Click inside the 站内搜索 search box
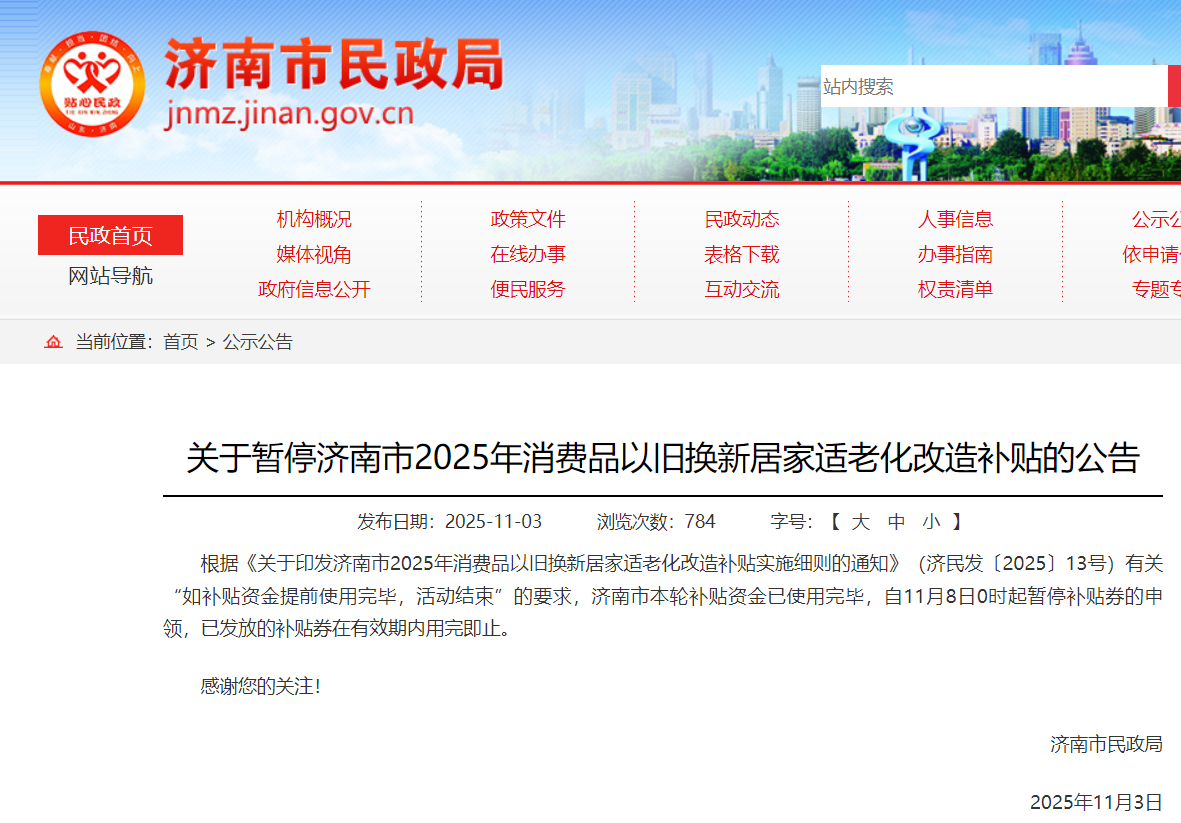The height and width of the screenshot is (823, 1181). click(990, 87)
